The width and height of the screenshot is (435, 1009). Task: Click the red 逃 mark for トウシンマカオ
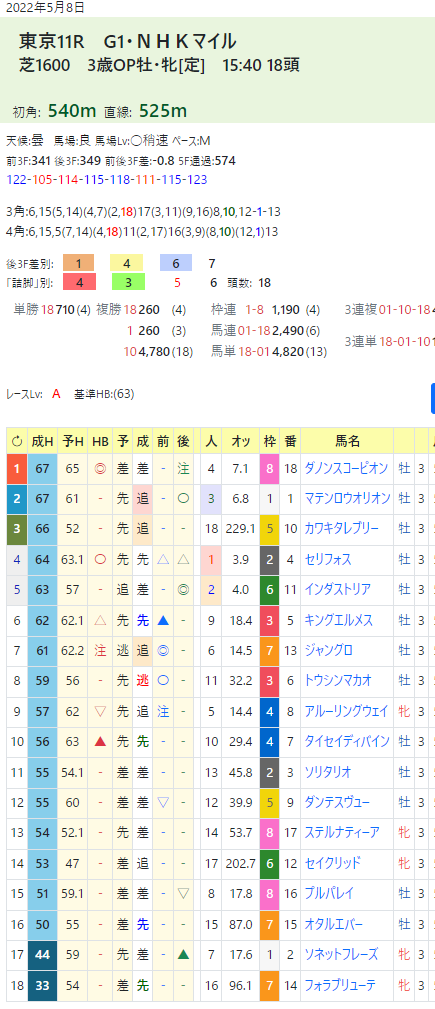pos(142,680)
